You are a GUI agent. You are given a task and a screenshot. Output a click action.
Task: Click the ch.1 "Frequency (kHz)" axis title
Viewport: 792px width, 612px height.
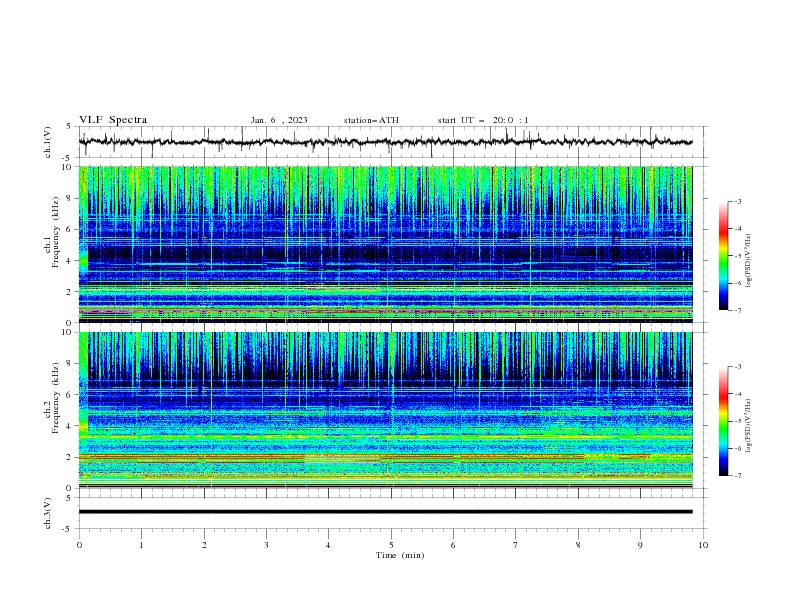pos(56,230)
